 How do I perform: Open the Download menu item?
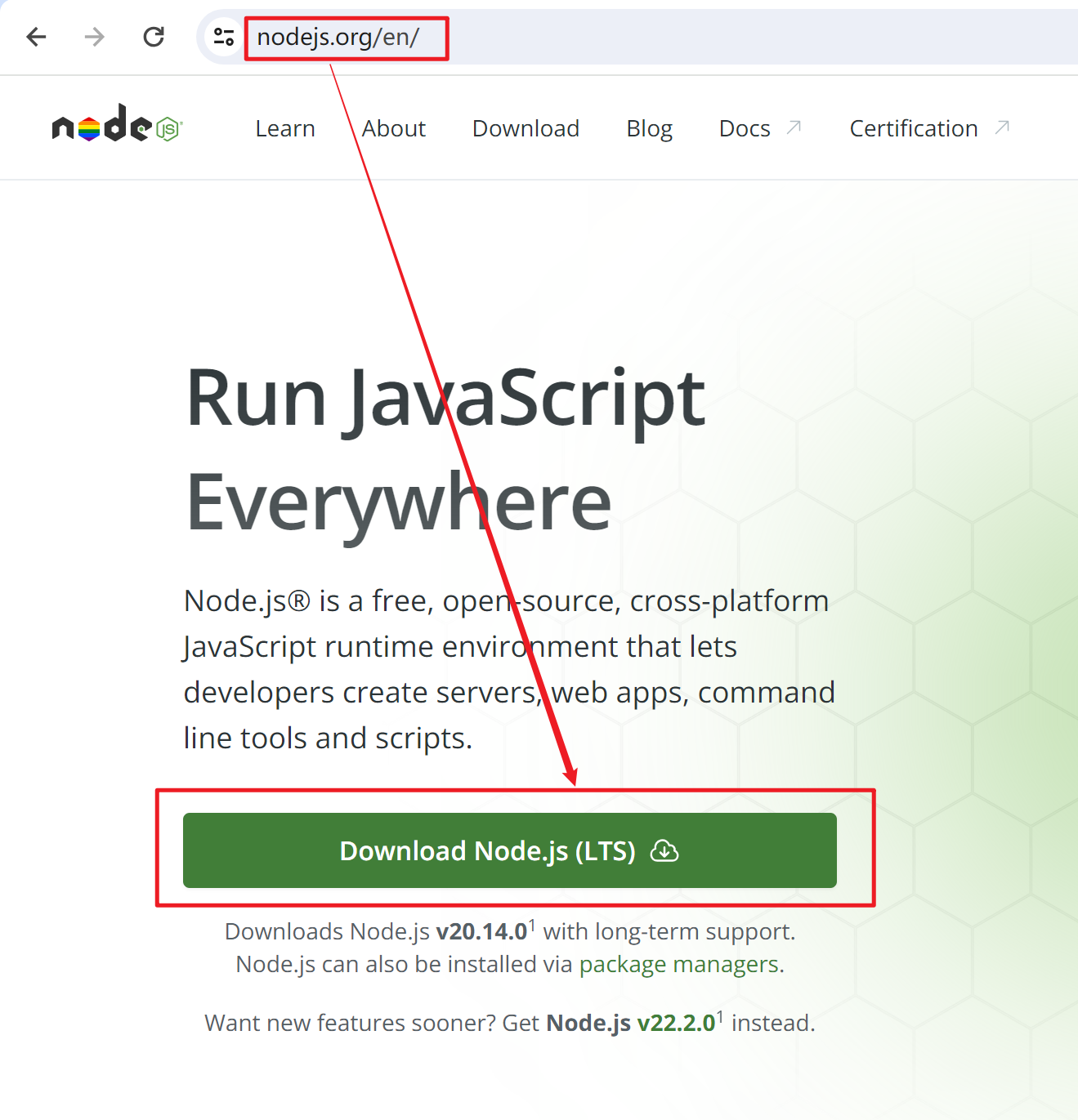click(x=526, y=128)
